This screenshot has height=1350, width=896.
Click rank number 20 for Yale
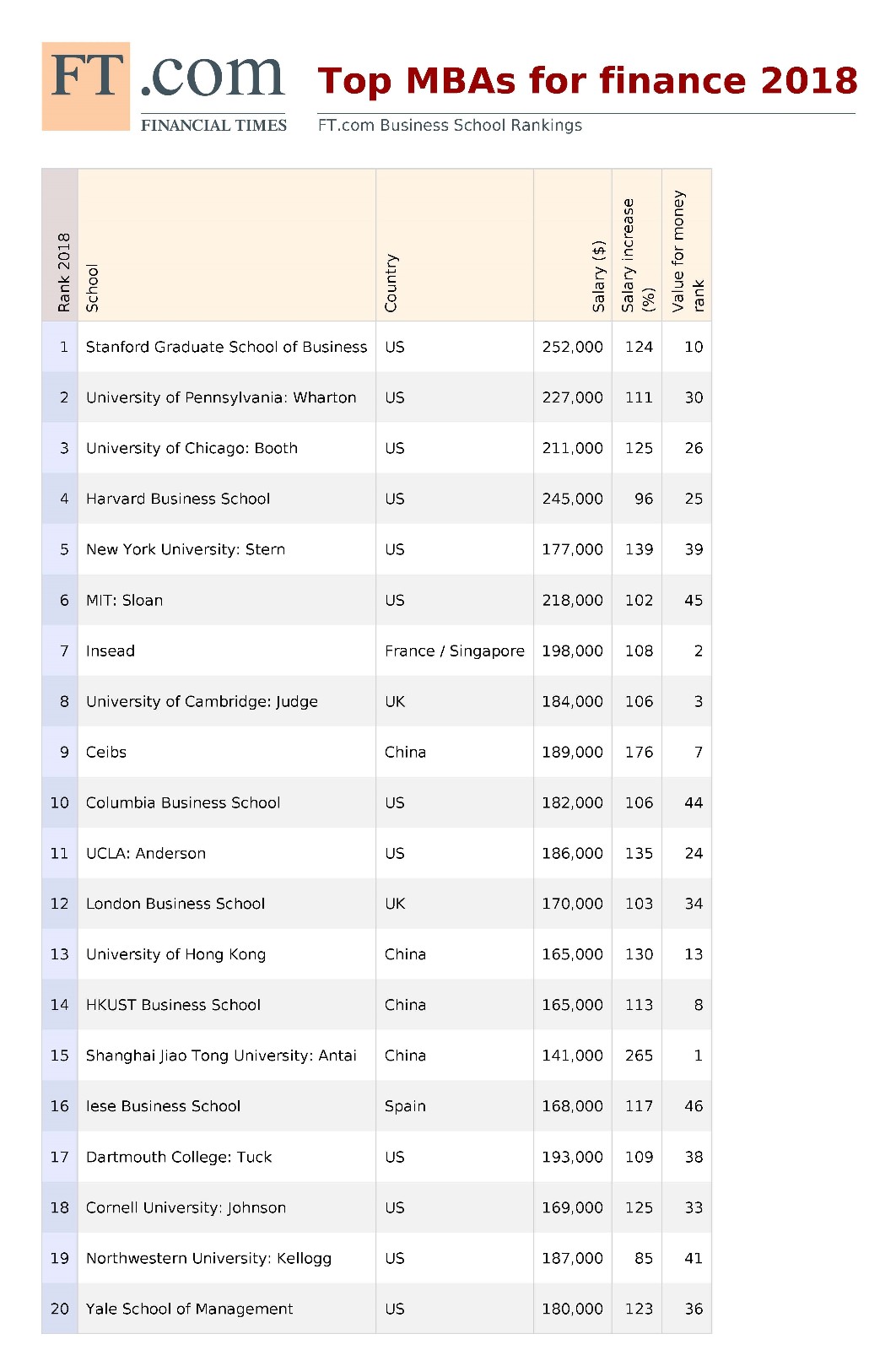60,1309
